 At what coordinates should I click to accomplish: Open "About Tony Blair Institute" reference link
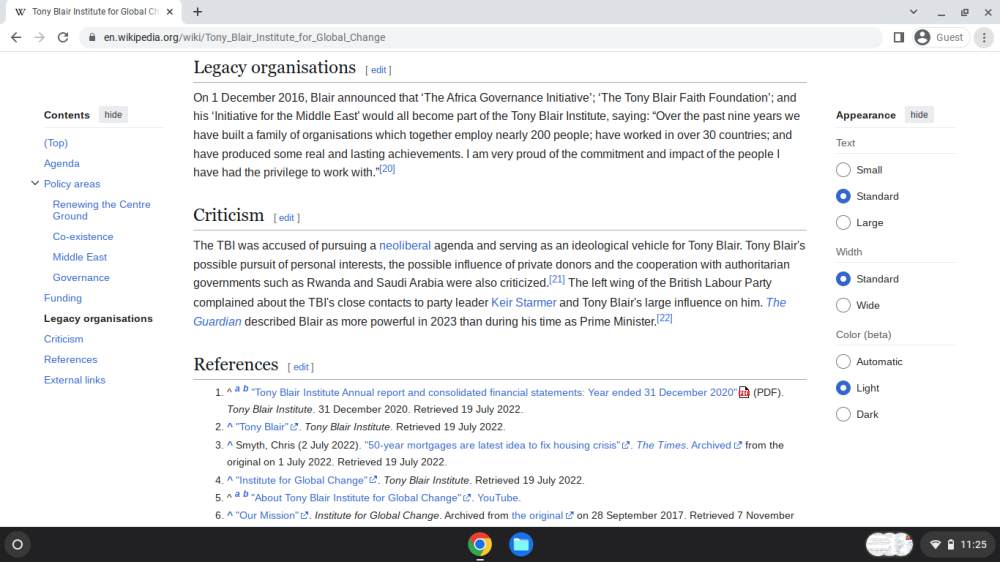[x=357, y=498]
